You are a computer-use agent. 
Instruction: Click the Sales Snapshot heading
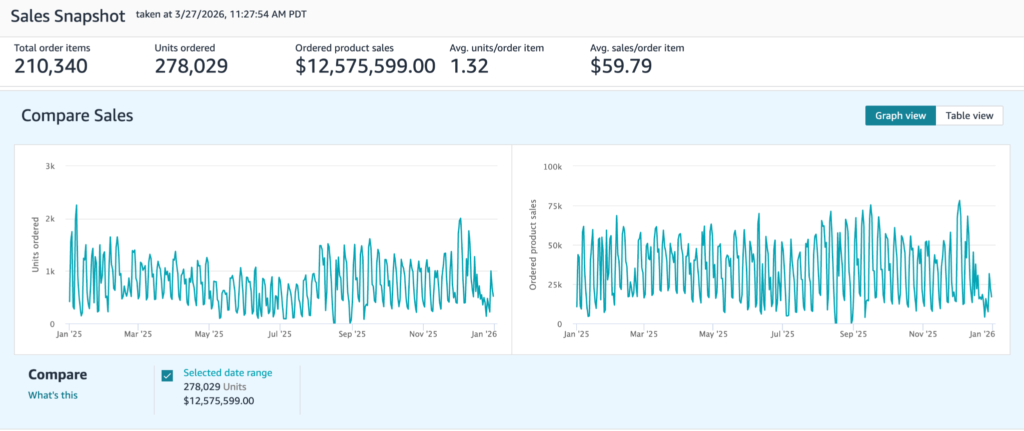pyautogui.click(x=69, y=16)
